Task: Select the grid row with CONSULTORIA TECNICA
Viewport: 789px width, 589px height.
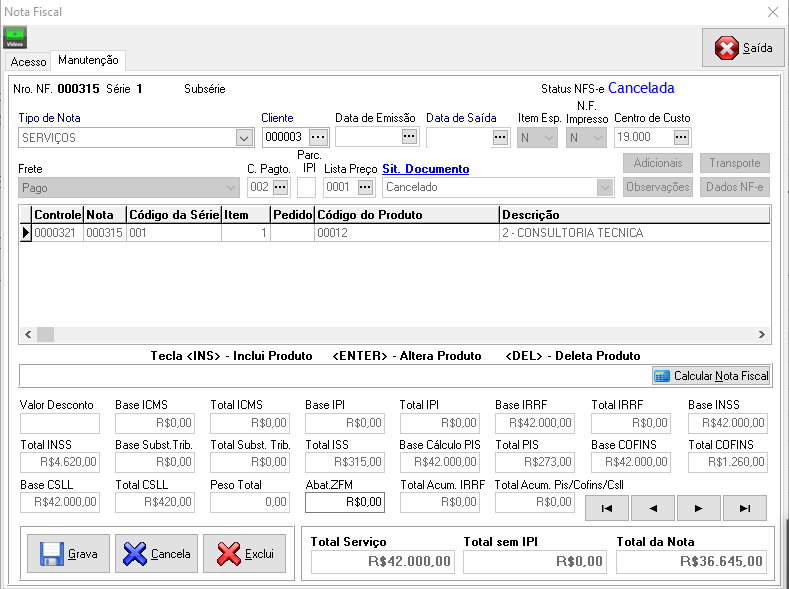Action: click(400, 233)
